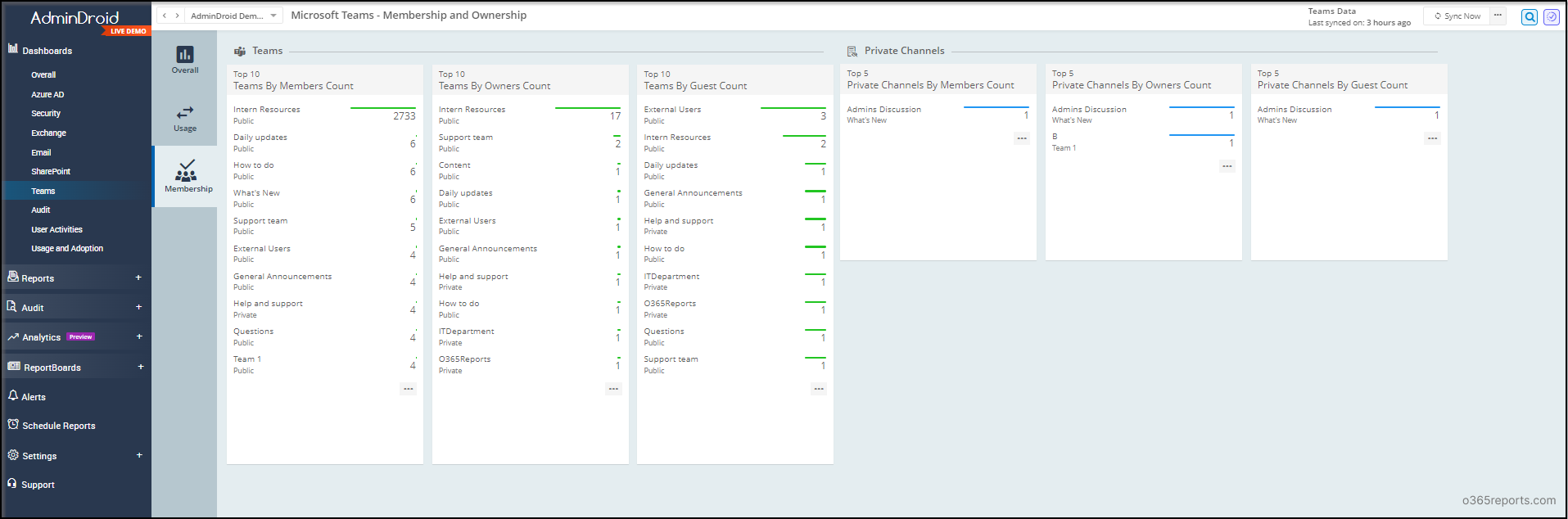Open the Security dashboard

coord(46,113)
